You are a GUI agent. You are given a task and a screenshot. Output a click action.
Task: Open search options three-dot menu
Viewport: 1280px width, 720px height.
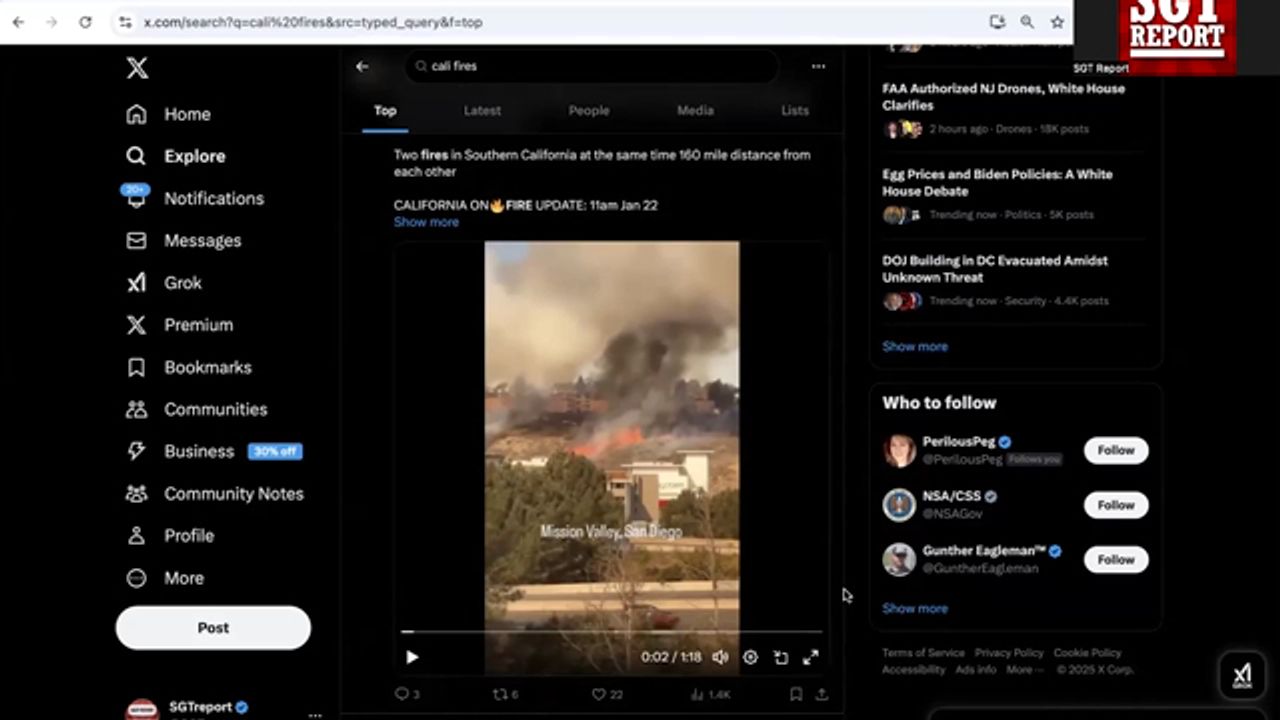click(818, 66)
